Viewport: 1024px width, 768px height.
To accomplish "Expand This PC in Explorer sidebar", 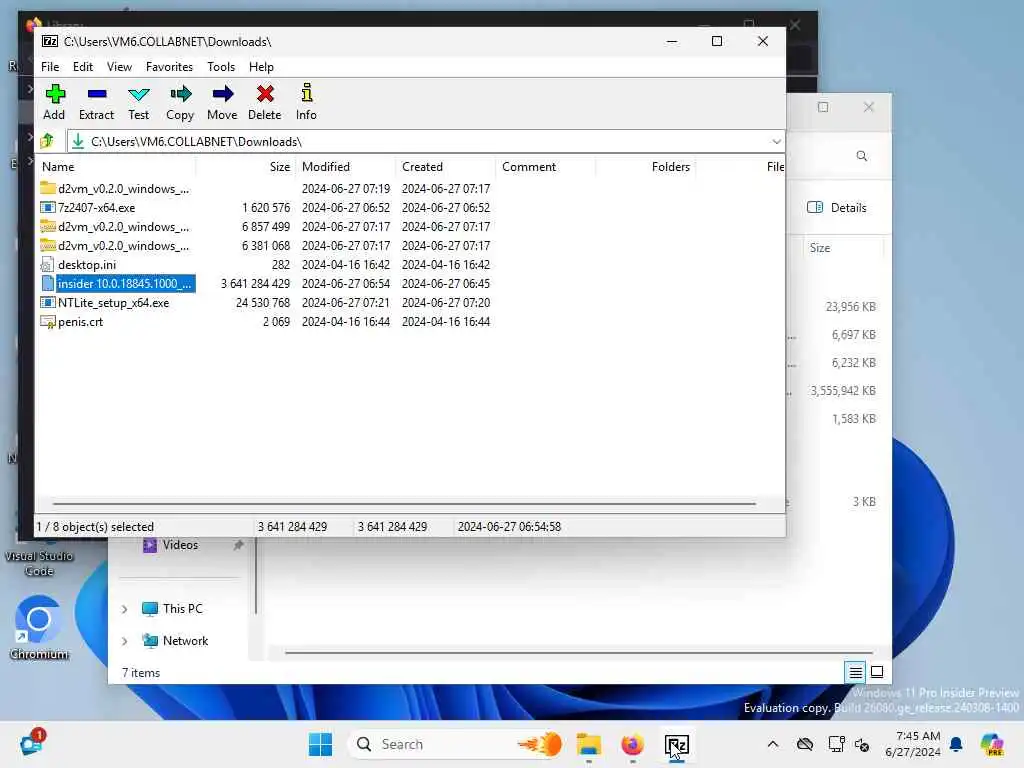I will pos(124,609).
